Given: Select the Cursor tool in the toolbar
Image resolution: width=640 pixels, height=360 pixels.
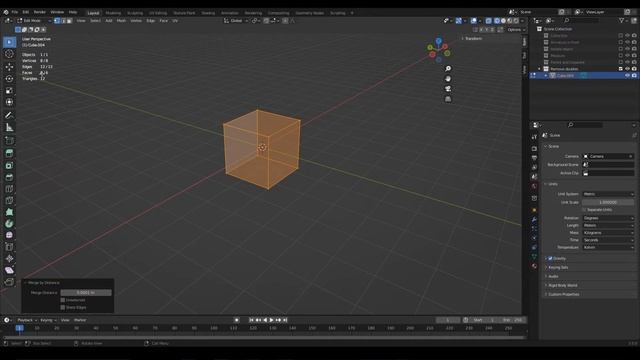Looking at the screenshot, I should [x=9, y=54].
